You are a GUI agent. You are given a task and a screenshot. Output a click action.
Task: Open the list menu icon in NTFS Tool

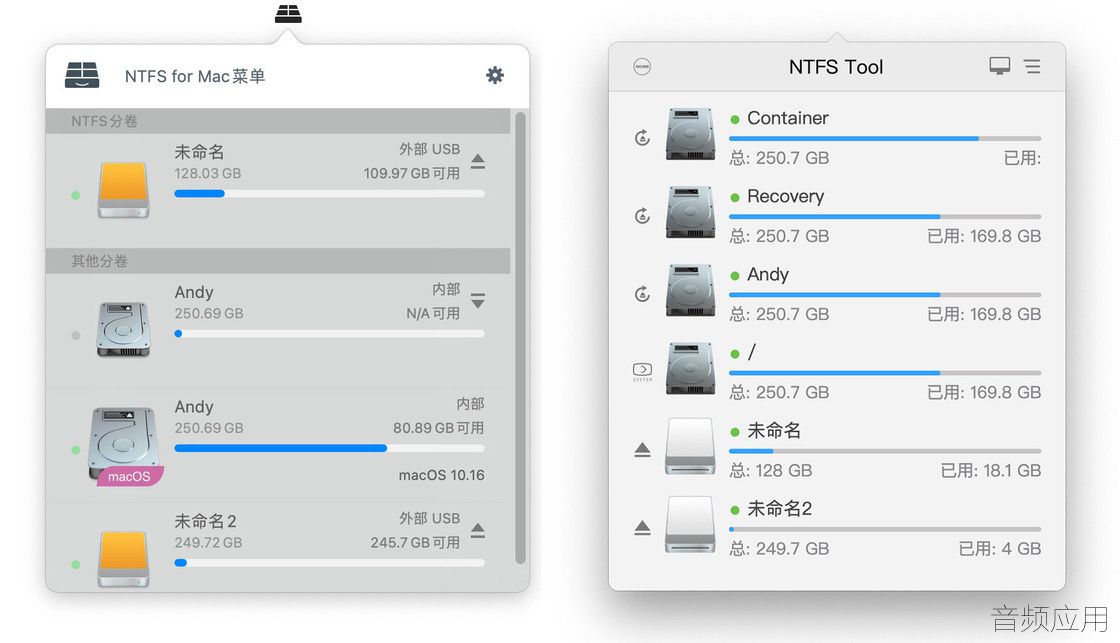tap(1032, 66)
